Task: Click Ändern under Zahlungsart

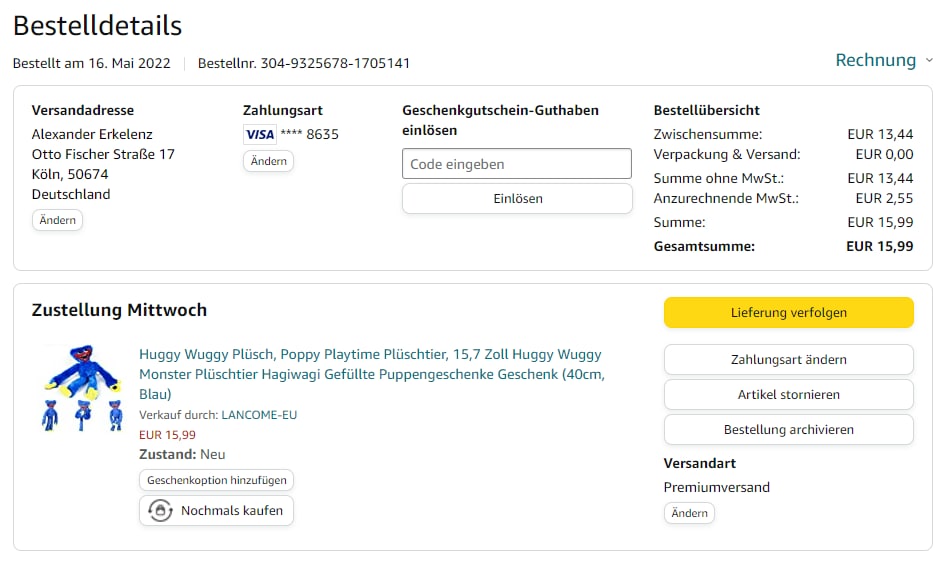Action: click(x=269, y=161)
